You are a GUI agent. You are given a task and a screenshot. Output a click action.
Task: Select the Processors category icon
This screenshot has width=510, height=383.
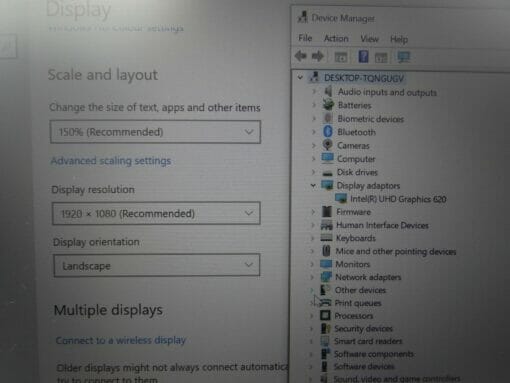[x=325, y=315]
